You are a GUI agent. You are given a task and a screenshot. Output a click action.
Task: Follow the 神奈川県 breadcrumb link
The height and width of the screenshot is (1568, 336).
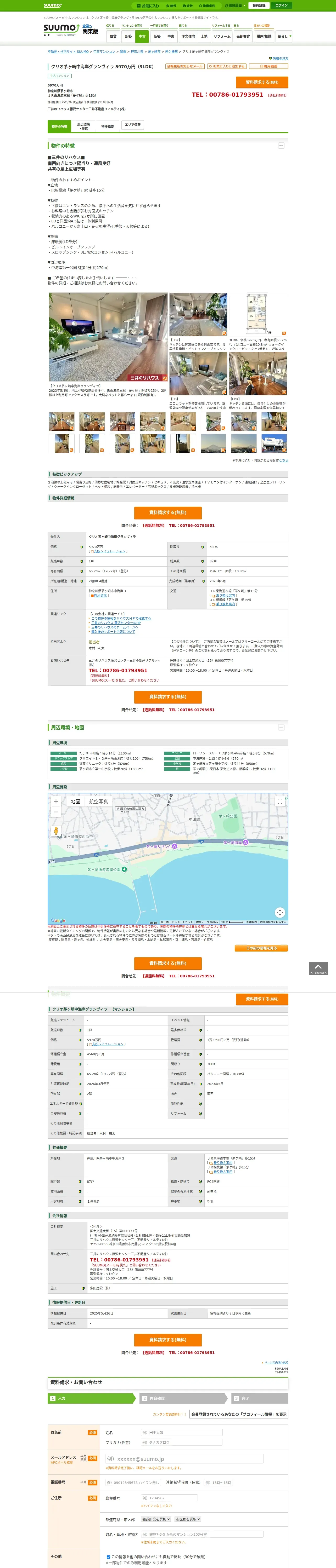point(137,52)
